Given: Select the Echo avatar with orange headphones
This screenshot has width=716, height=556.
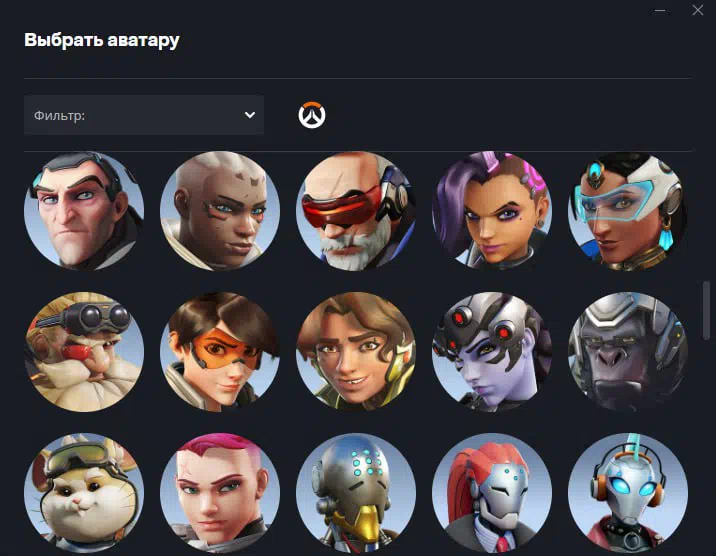Looking at the screenshot, I should [x=628, y=493].
